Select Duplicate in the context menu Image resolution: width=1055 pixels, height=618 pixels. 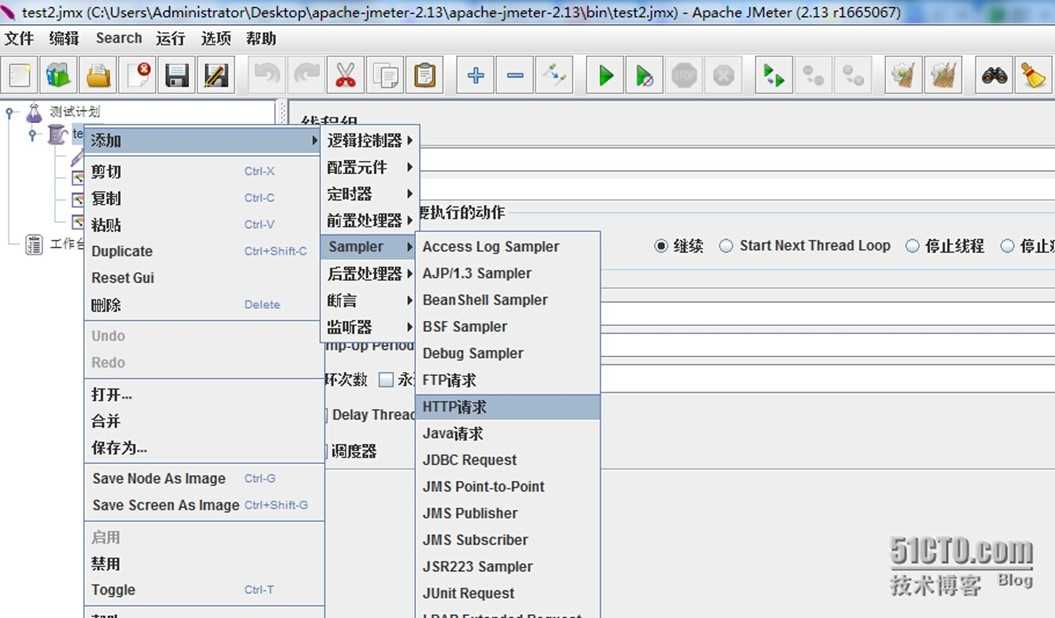coord(202,251)
